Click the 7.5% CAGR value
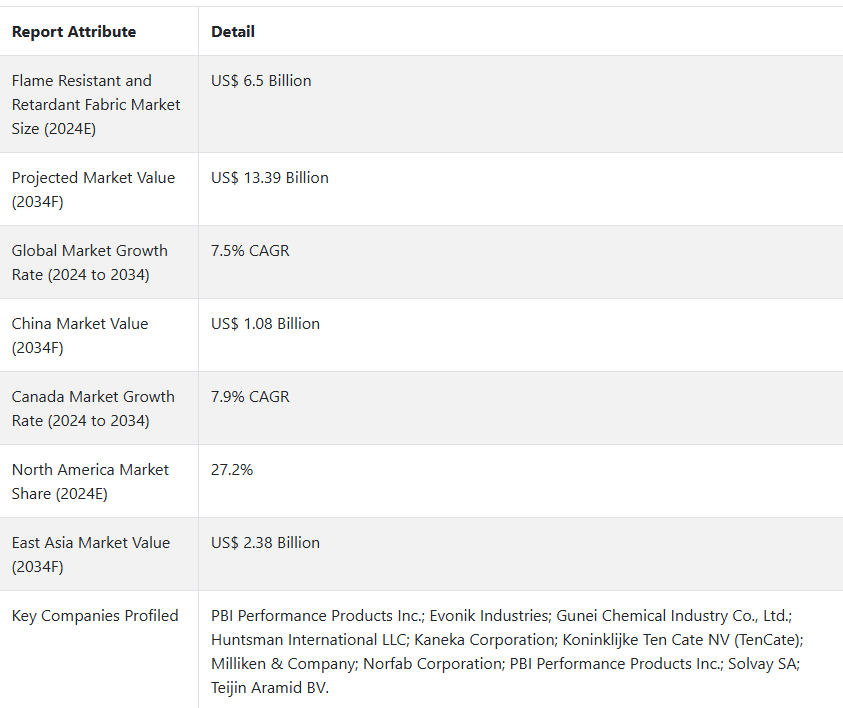The height and width of the screenshot is (708, 843). (250, 251)
